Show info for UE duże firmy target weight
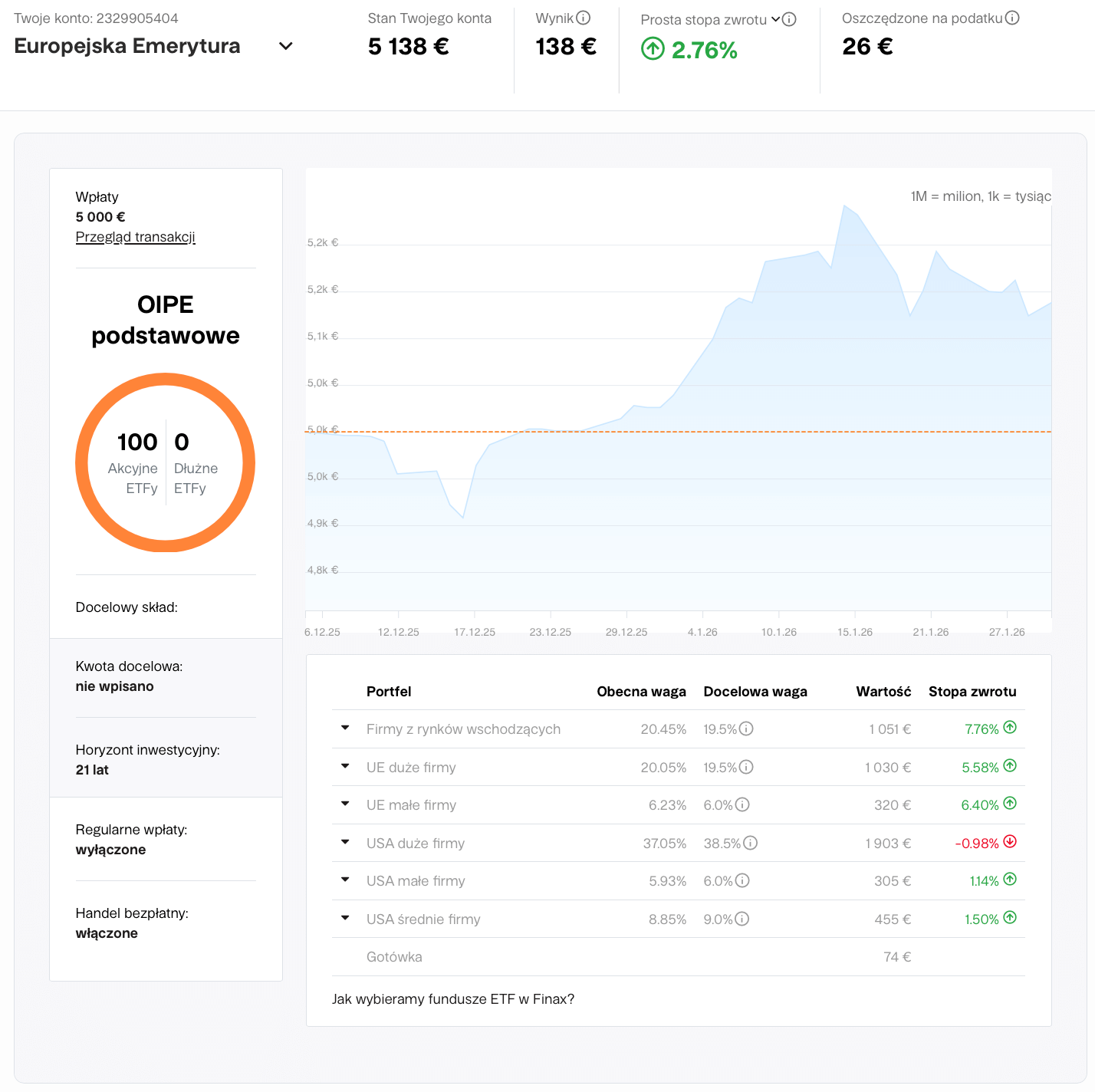1095x1092 pixels. 746,767
